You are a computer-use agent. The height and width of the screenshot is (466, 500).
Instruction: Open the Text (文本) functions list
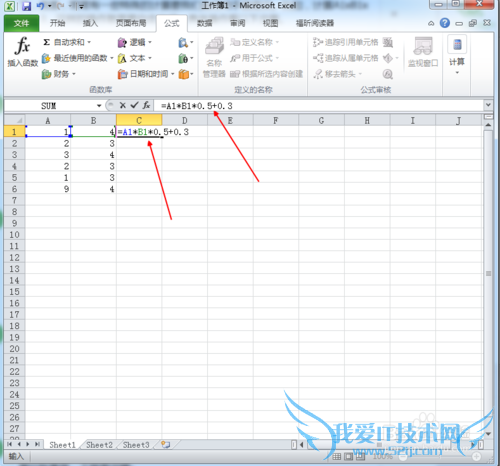click(135, 58)
